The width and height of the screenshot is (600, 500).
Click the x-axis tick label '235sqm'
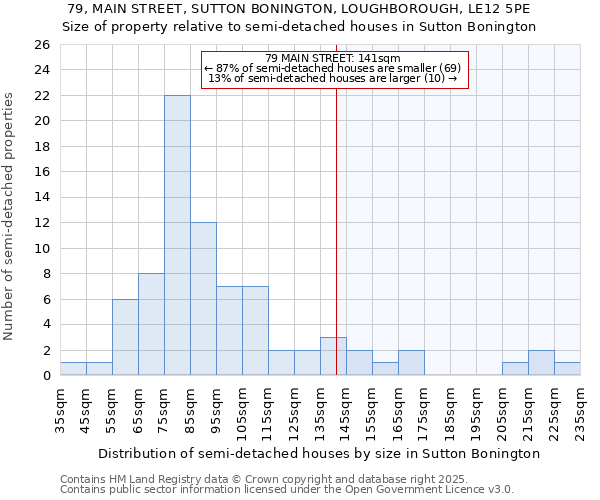click(x=580, y=415)
